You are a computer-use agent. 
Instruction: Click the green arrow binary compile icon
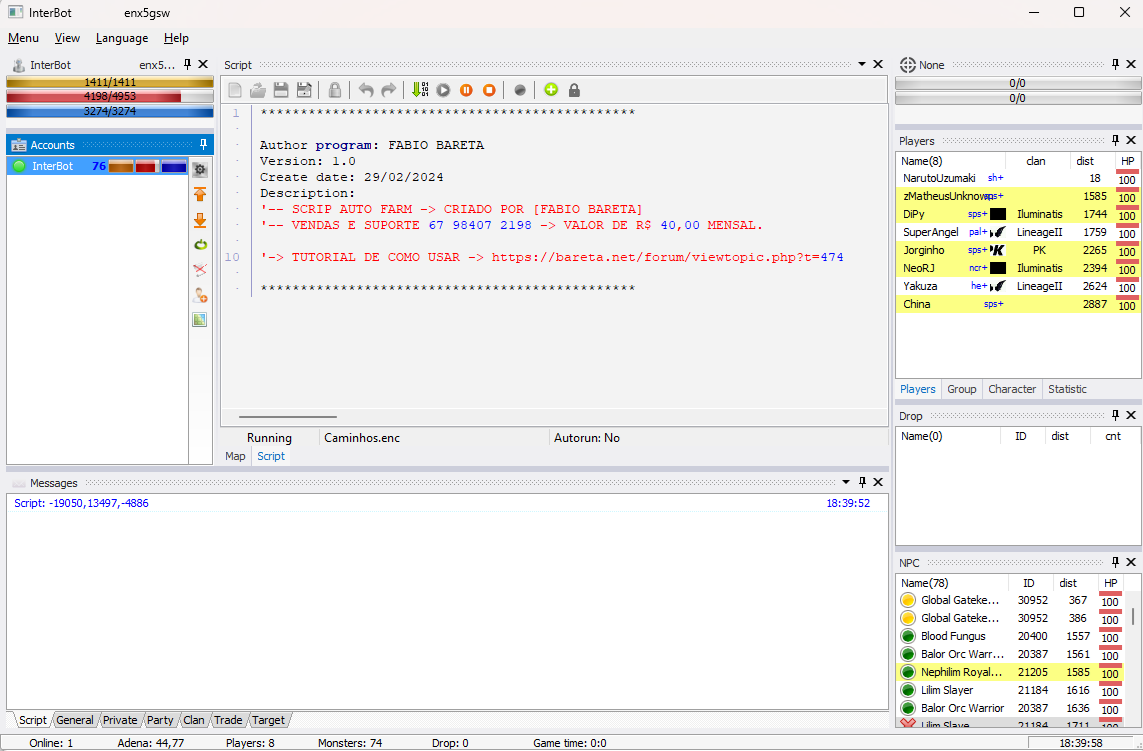point(419,90)
